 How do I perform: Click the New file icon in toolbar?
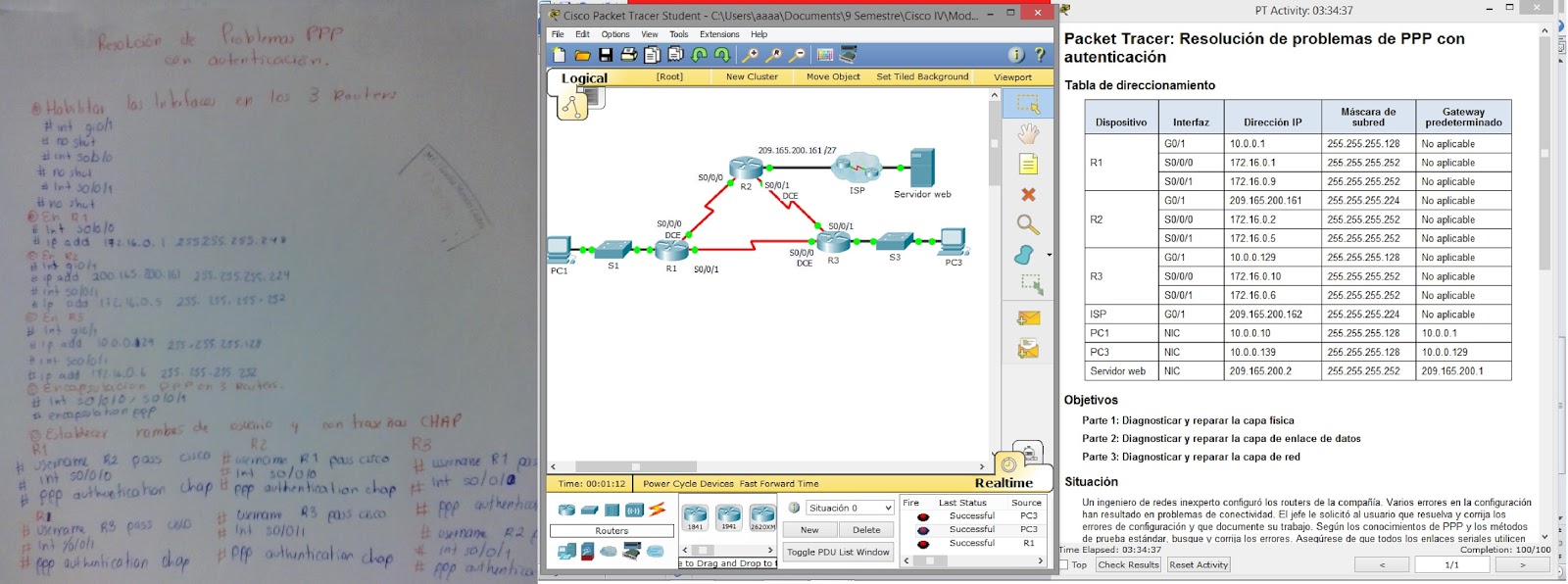coord(559,55)
